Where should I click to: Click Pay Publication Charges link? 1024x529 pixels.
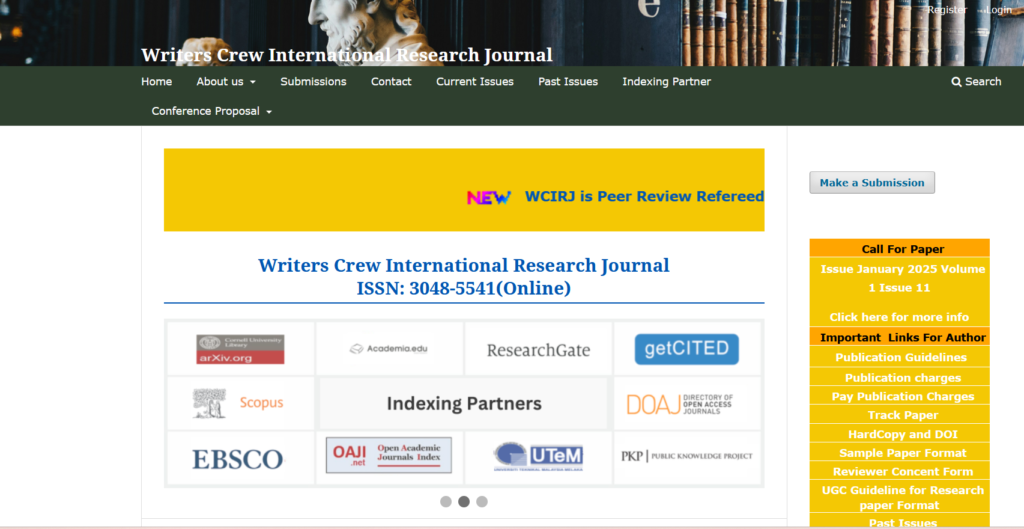coord(903,396)
